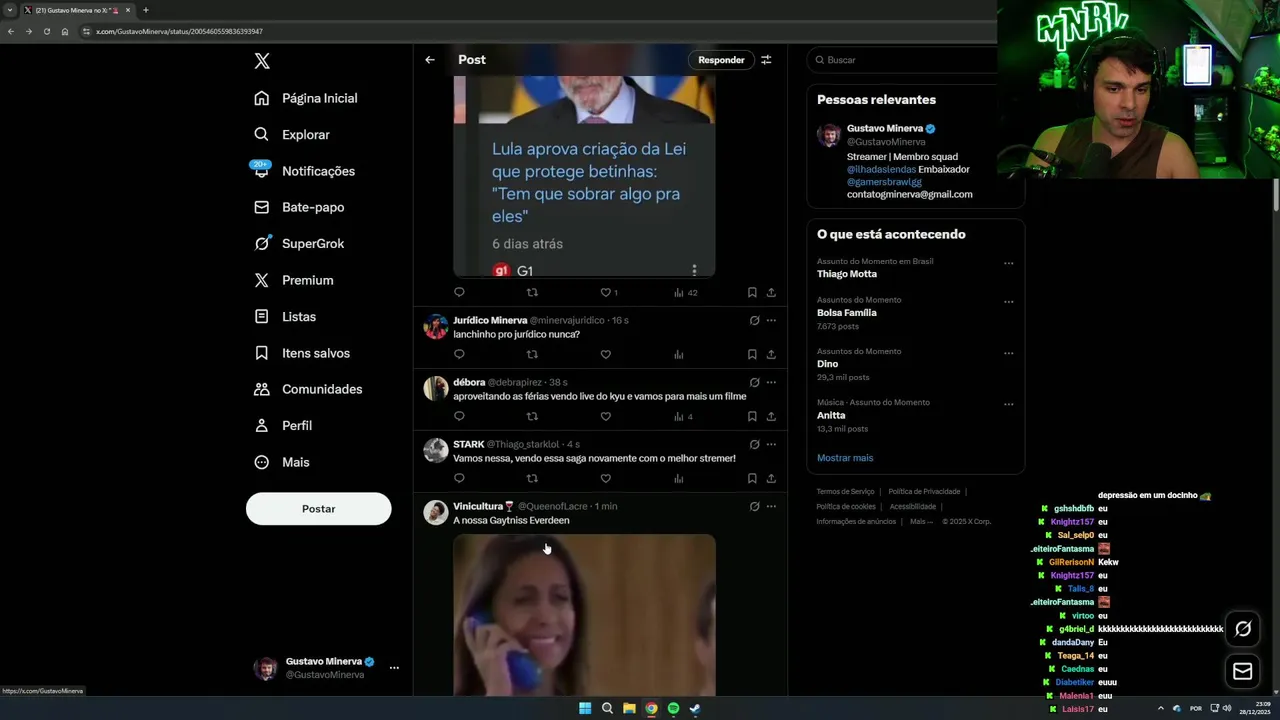Image resolution: width=1280 pixels, height=720 pixels.
Task: Open Spotify from the taskbar
Action: pyautogui.click(x=673, y=708)
